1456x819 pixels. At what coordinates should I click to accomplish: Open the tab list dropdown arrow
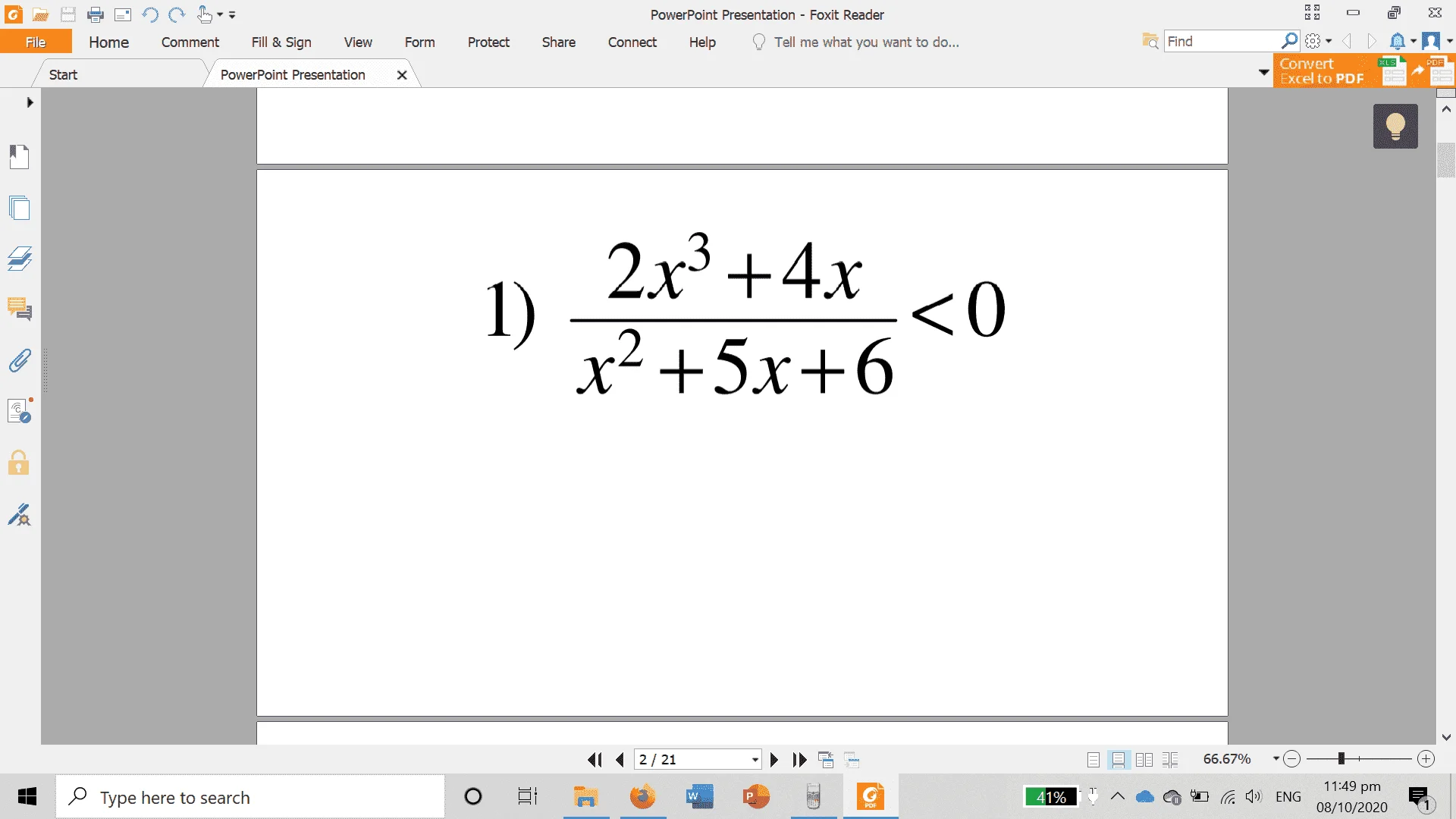tap(1263, 73)
